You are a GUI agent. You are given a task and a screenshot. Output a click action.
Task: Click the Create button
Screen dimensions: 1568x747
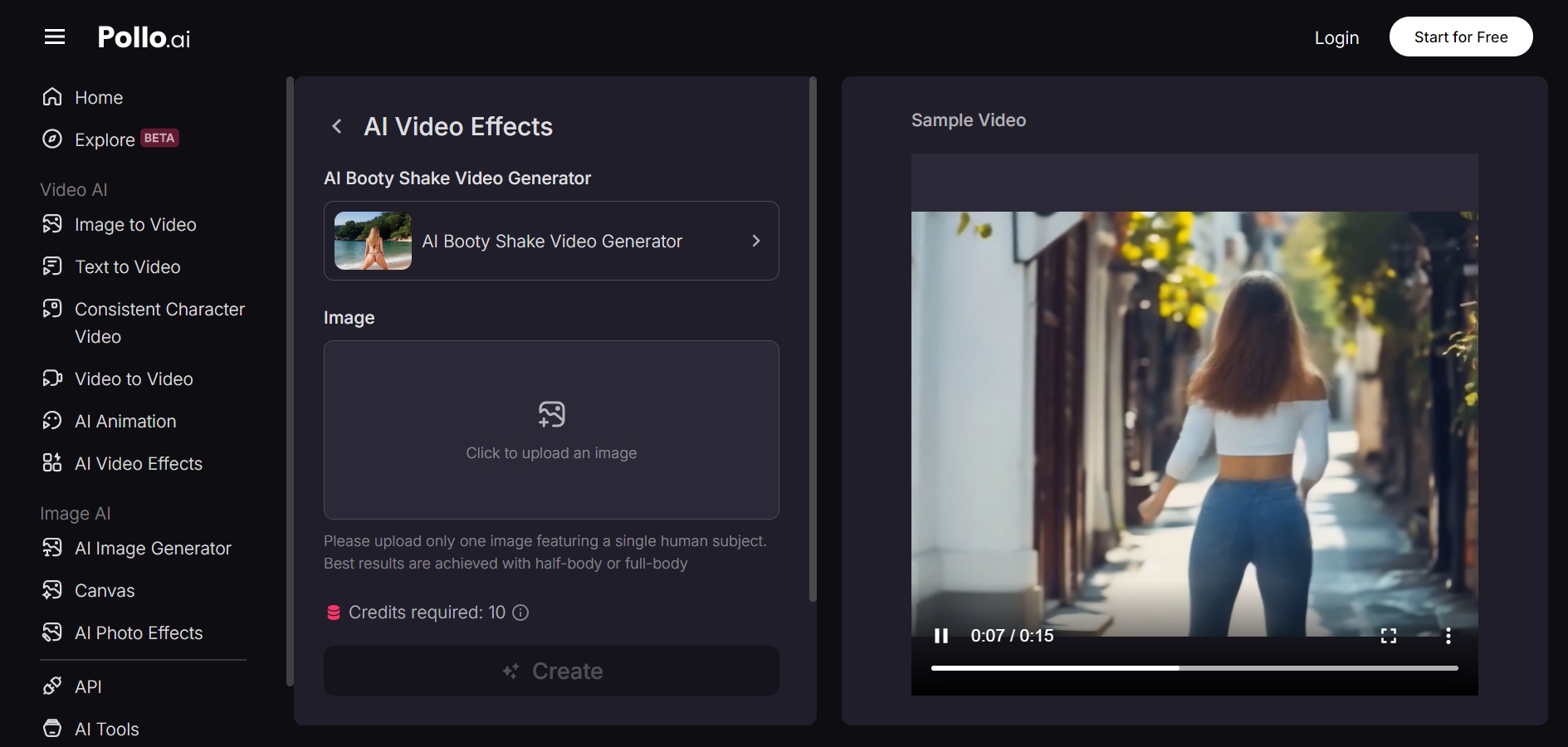pyautogui.click(x=551, y=671)
